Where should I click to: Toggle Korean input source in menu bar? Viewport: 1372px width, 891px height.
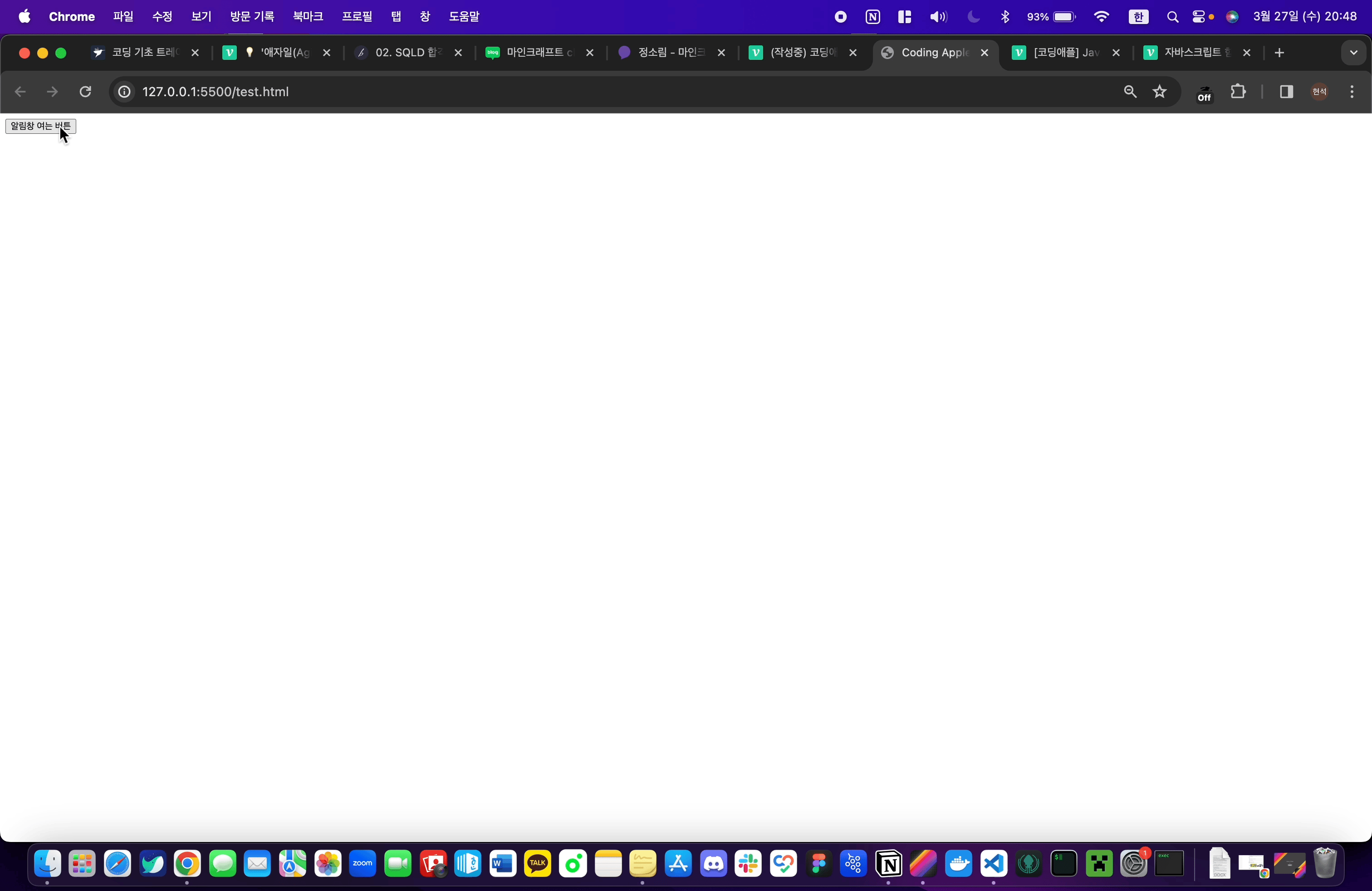point(1138,17)
